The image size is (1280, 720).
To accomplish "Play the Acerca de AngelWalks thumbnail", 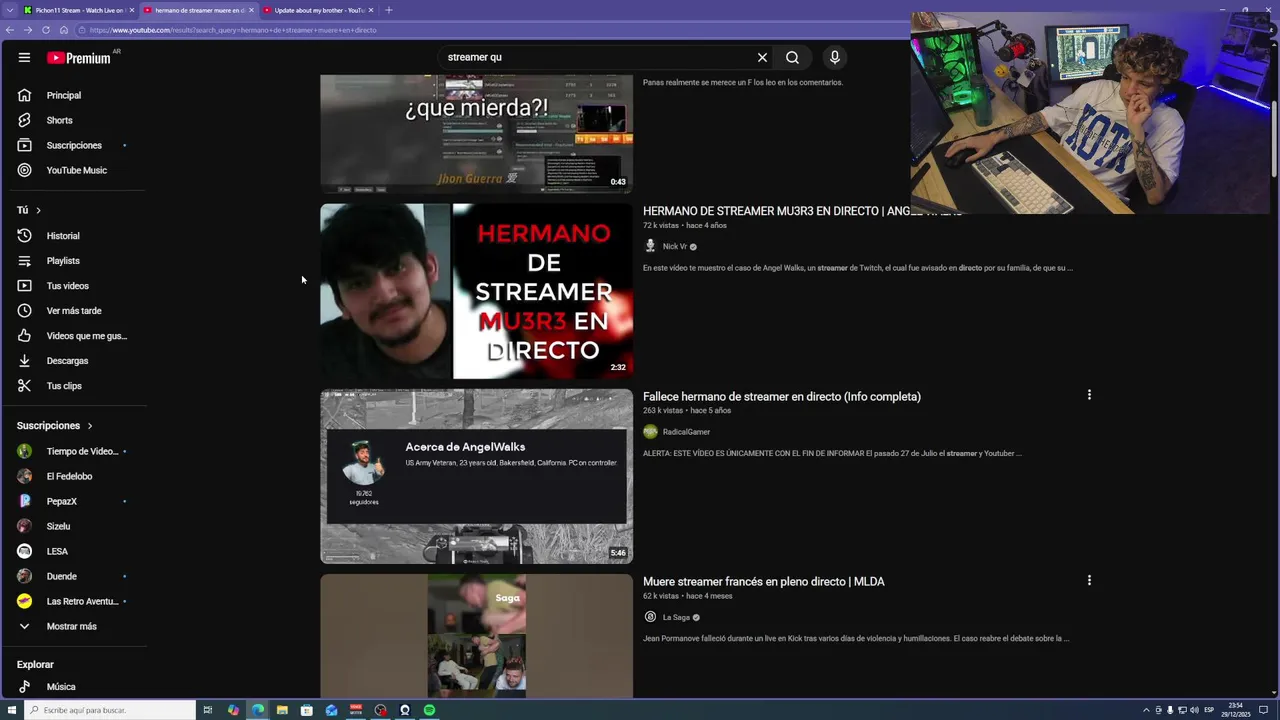I will point(476,476).
